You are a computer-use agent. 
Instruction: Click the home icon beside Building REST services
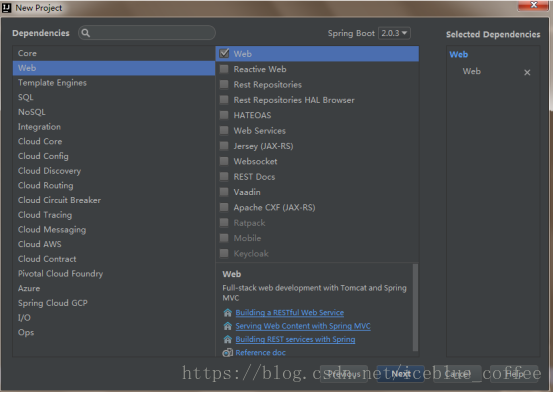[227, 339]
